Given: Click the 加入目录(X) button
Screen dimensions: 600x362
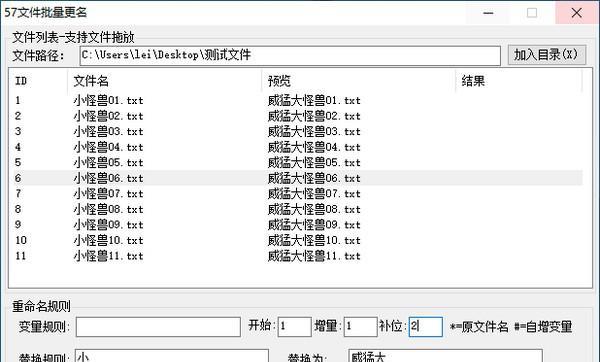Looking at the screenshot, I should point(546,55).
